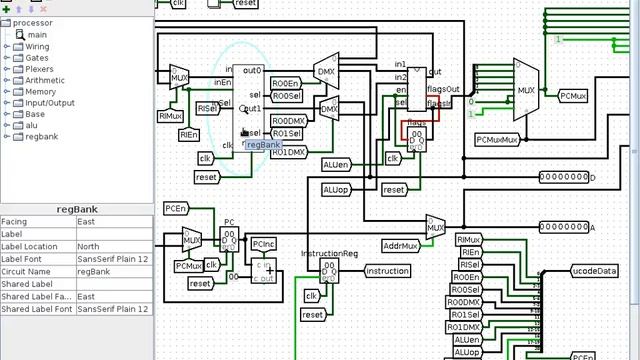Click the RO1Sel tunnel beside regBank
This screenshot has width=640, height=360.
(287, 133)
